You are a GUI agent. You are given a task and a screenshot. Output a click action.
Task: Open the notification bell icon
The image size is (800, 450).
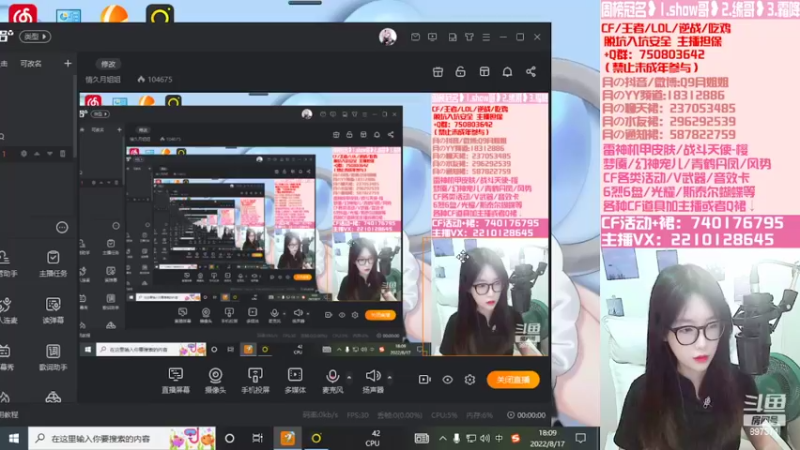pos(507,72)
